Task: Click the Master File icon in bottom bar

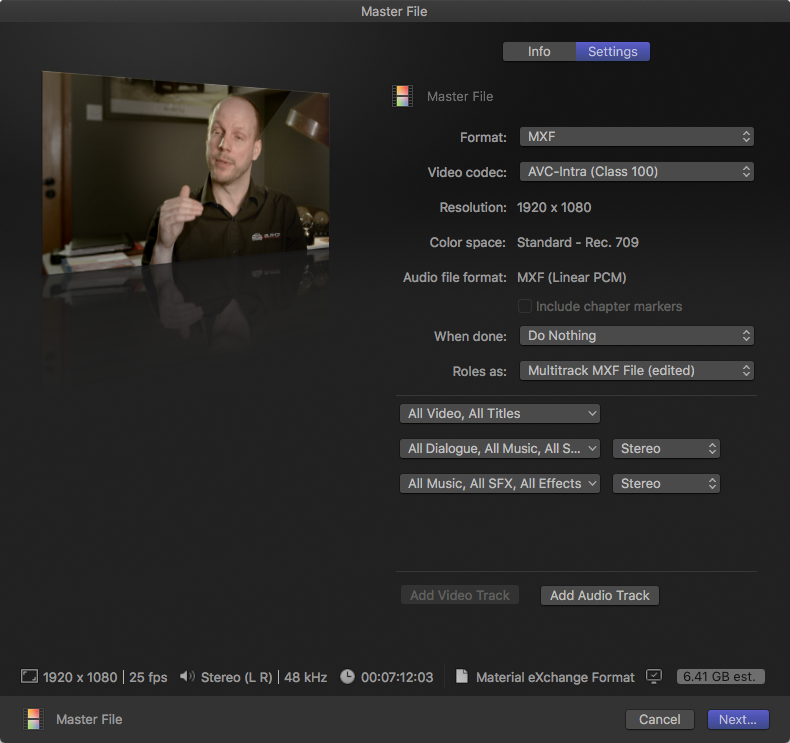Action: point(33,719)
